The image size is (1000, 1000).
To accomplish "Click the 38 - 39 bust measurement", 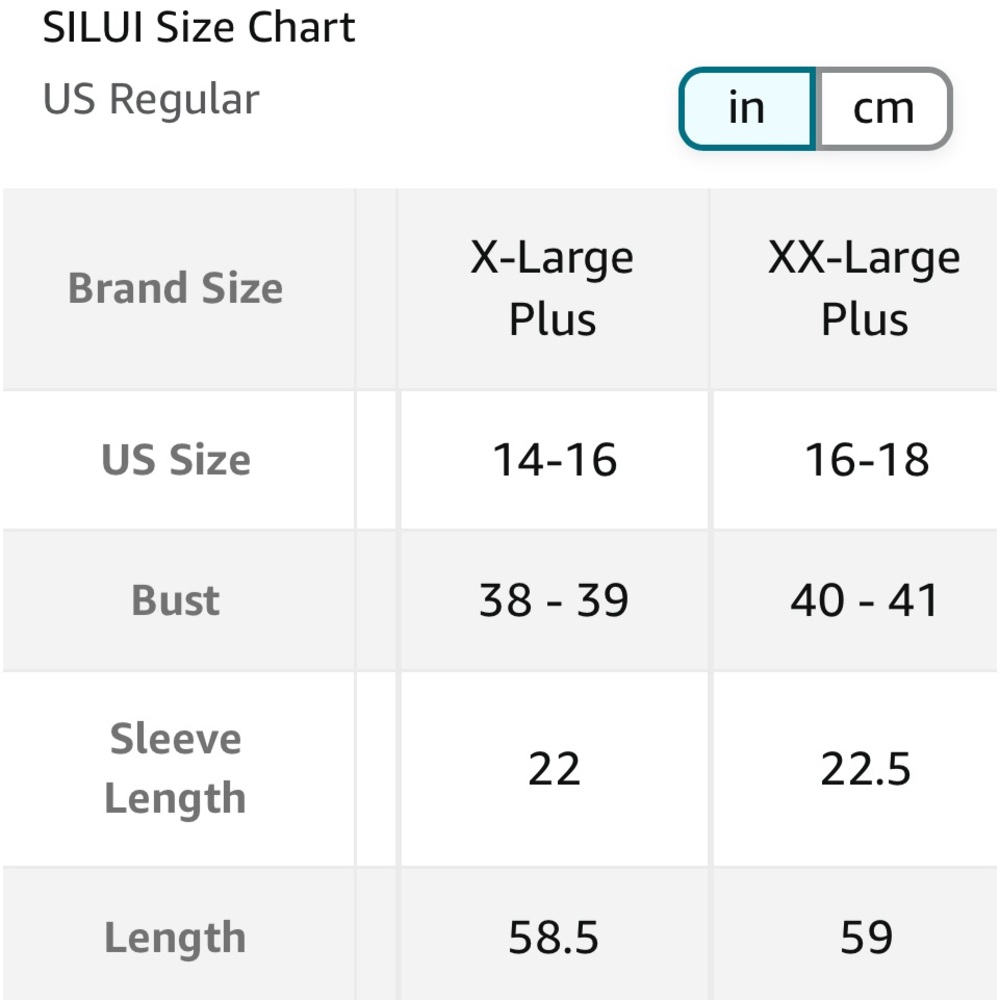I will point(553,599).
